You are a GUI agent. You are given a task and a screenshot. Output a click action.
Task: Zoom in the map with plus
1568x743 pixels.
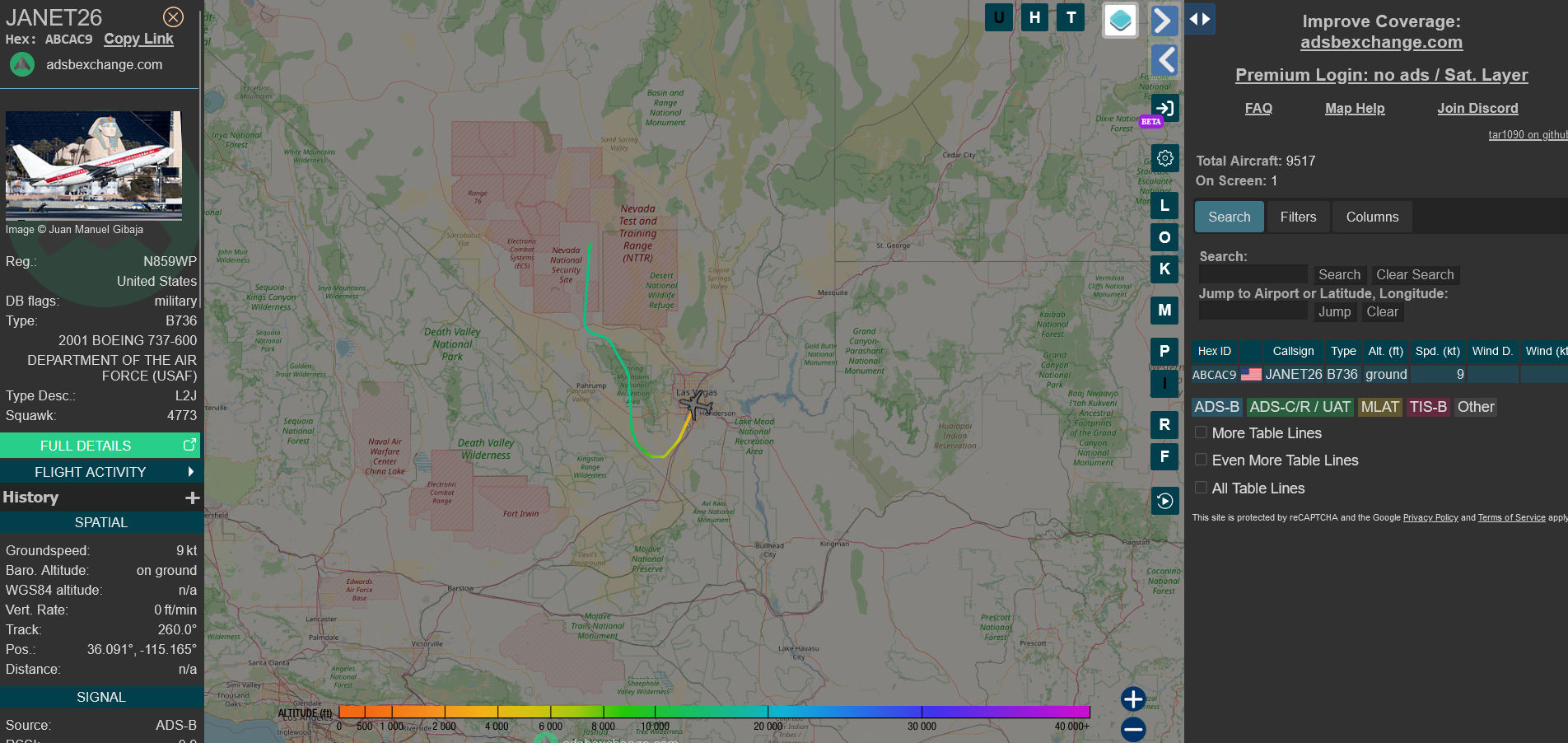tap(1133, 699)
